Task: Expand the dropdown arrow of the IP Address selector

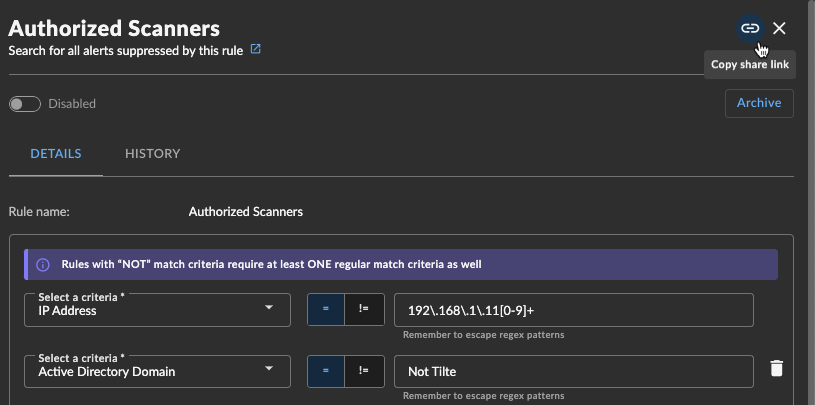Action: point(269,307)
